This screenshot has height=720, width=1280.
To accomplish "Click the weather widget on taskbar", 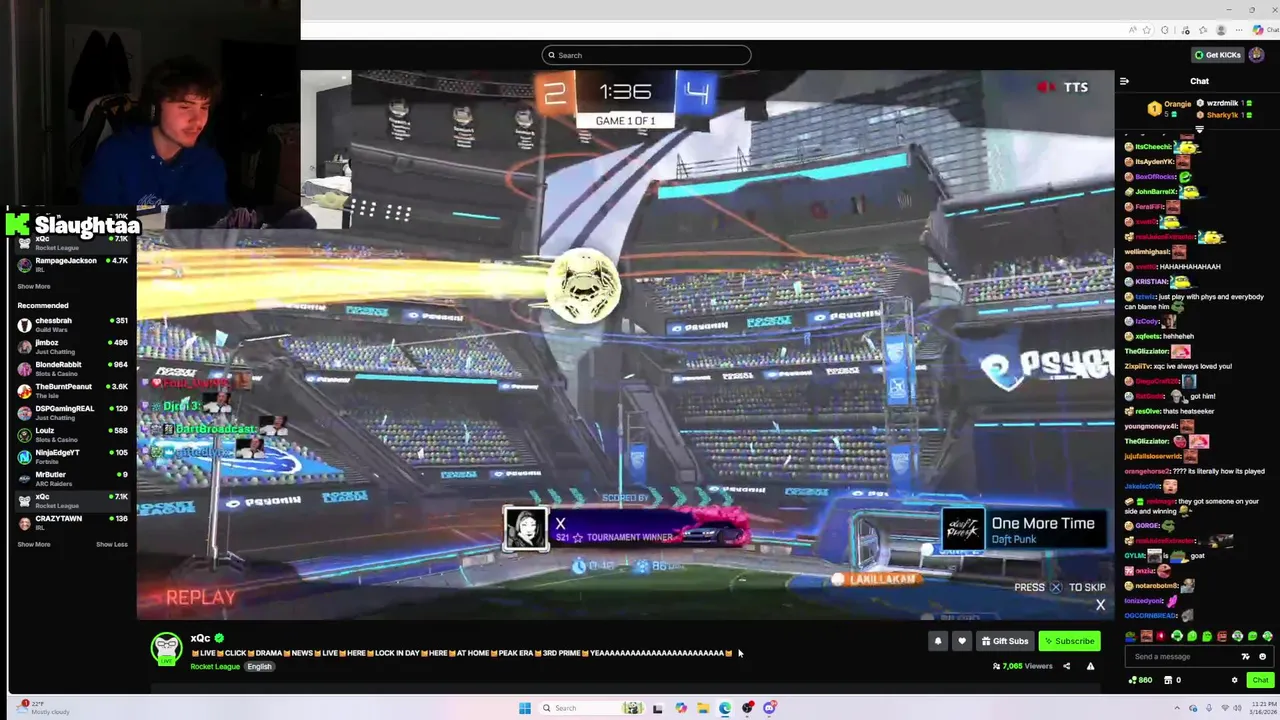I will click(42, 708).
